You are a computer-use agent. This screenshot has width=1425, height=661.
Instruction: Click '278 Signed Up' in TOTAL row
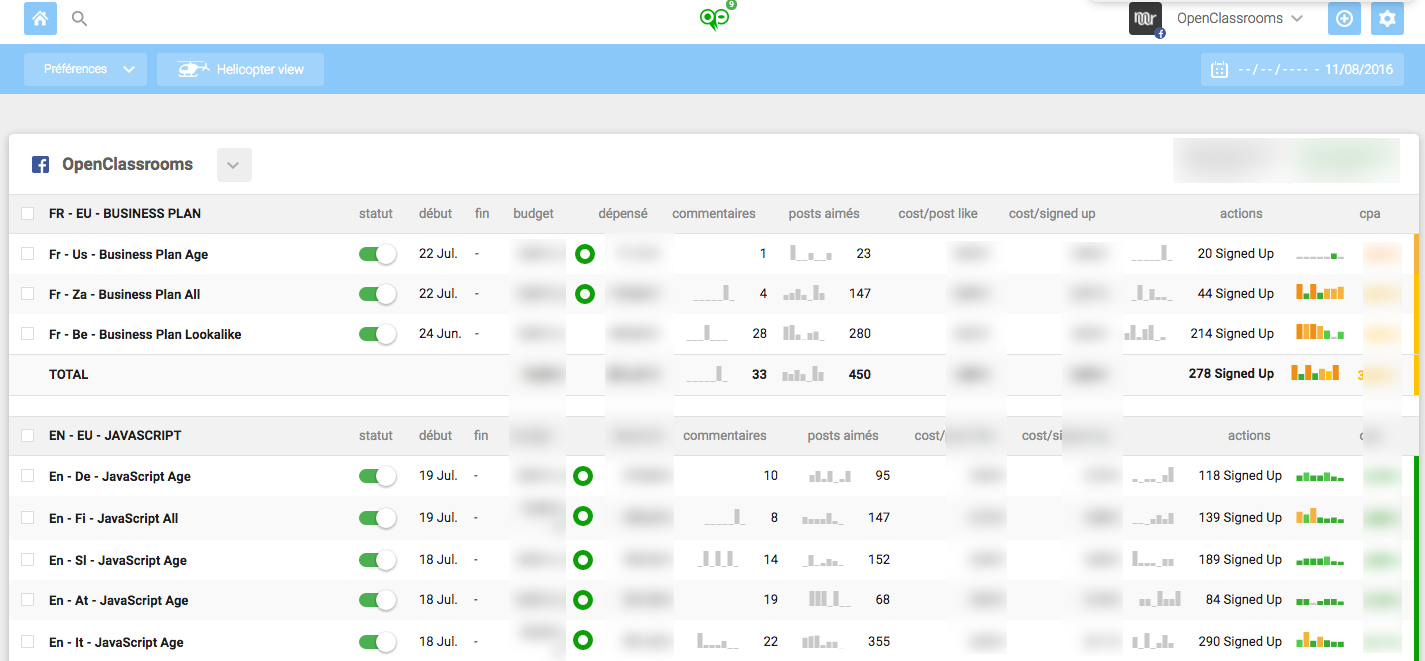pyautogui.click(x=1231, y=373)
